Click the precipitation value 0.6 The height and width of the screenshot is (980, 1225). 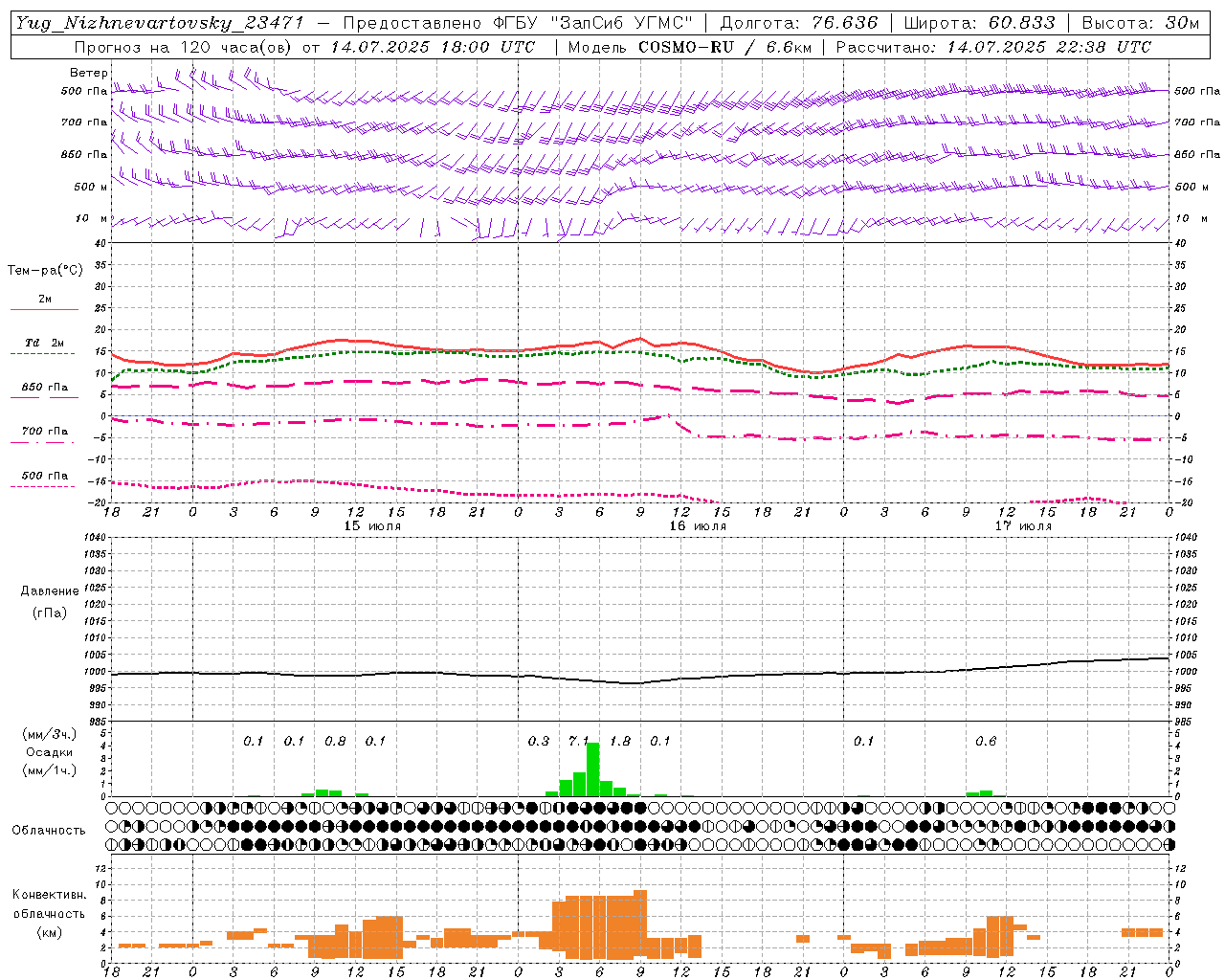(986, 741)
